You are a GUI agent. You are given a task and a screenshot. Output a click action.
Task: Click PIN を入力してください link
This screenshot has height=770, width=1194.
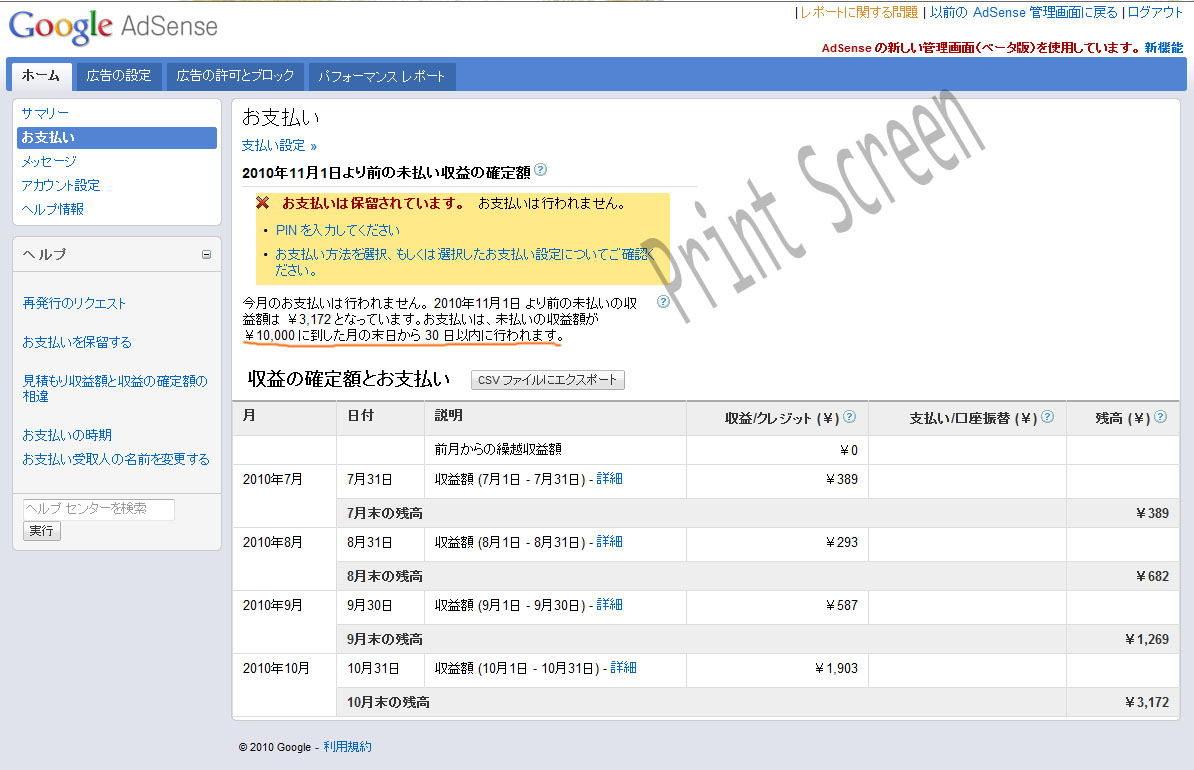pos(337,230)
